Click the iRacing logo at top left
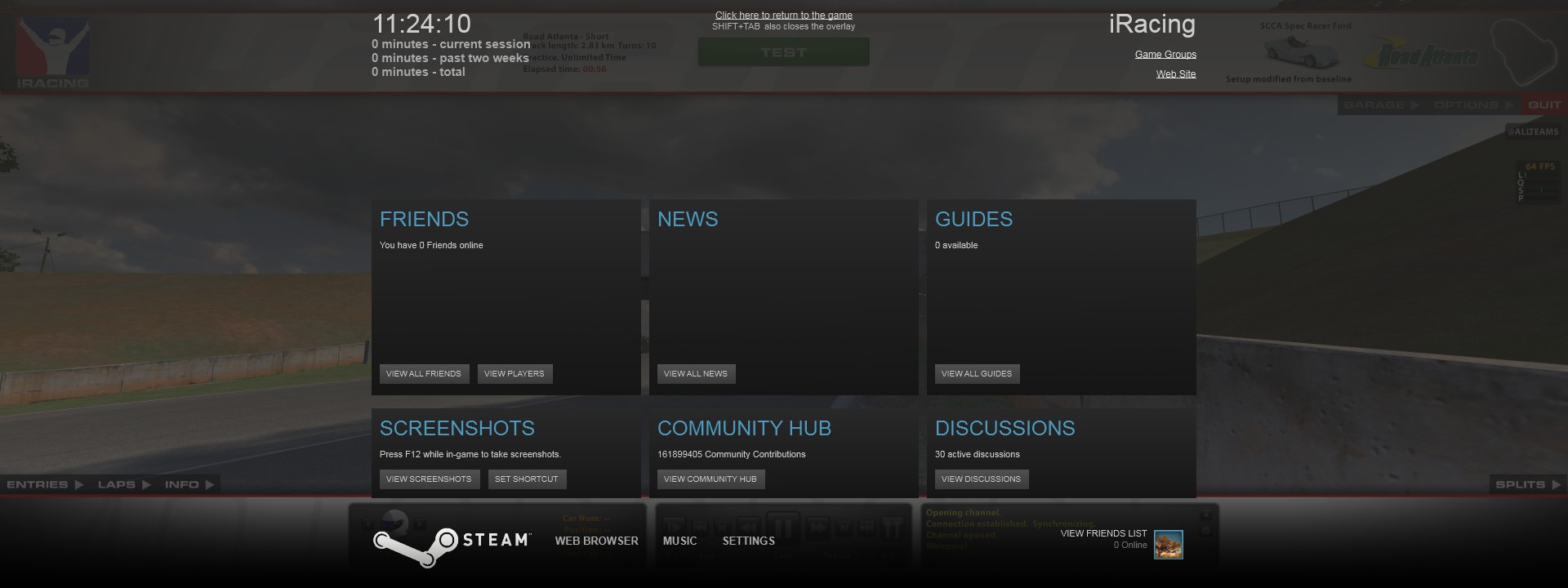Image resolution: width=1568 pixels, height=588 pixels. [53, 53]
